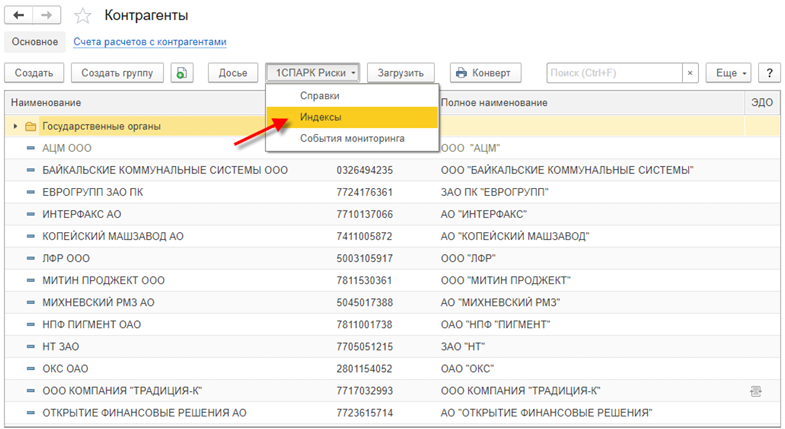This screenshot has width=785, height=429.
Task: Click the forward navigation arrow
Action: point(47,16)
